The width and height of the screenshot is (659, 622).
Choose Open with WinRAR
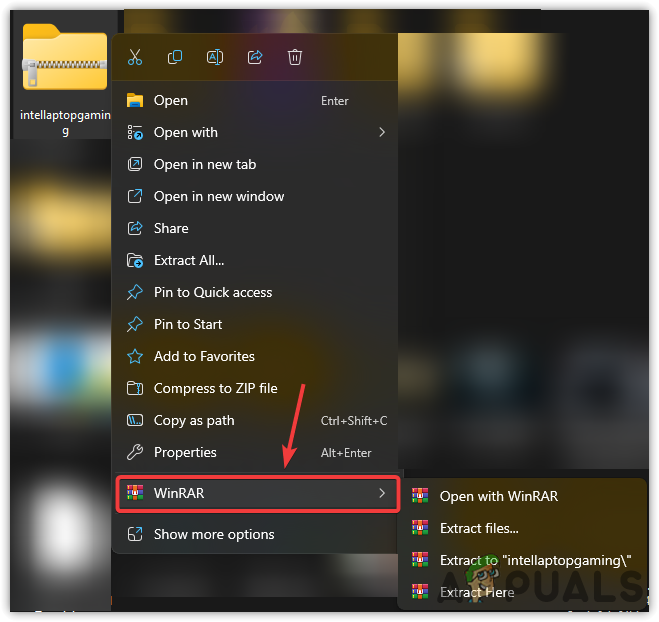[x=521, y=496]
